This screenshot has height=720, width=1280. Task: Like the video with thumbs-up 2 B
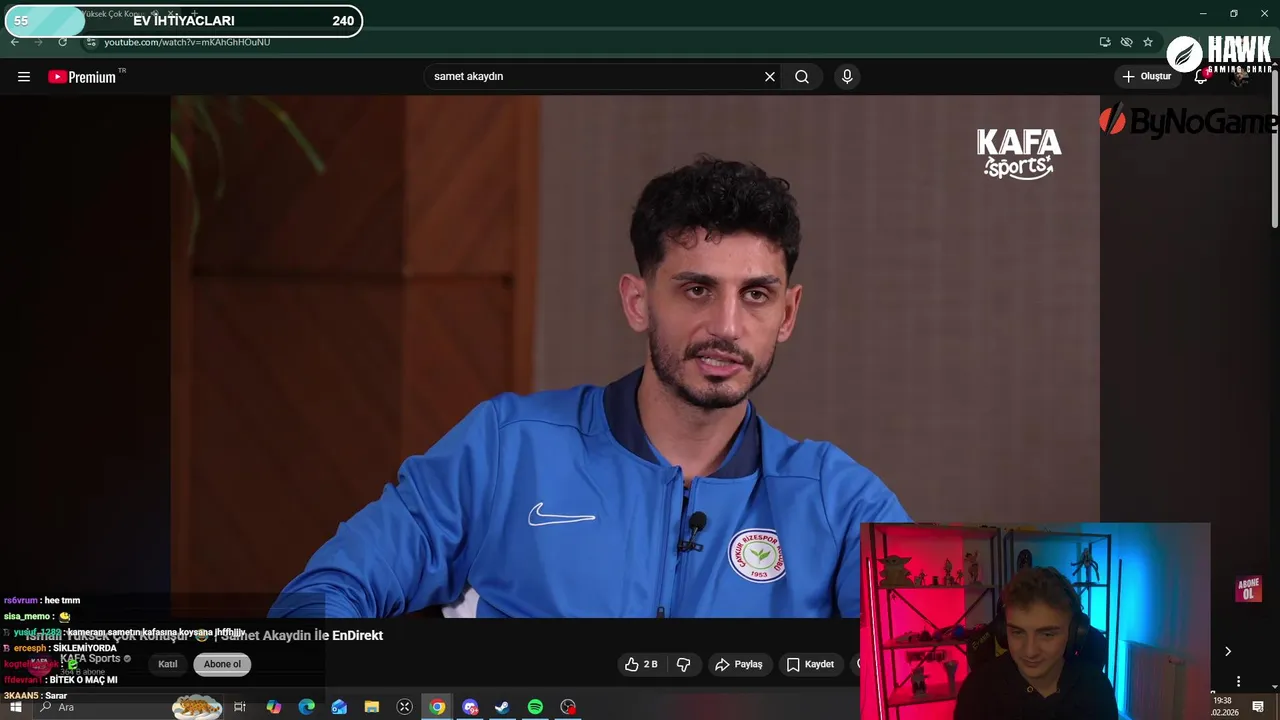pos(641,664)
